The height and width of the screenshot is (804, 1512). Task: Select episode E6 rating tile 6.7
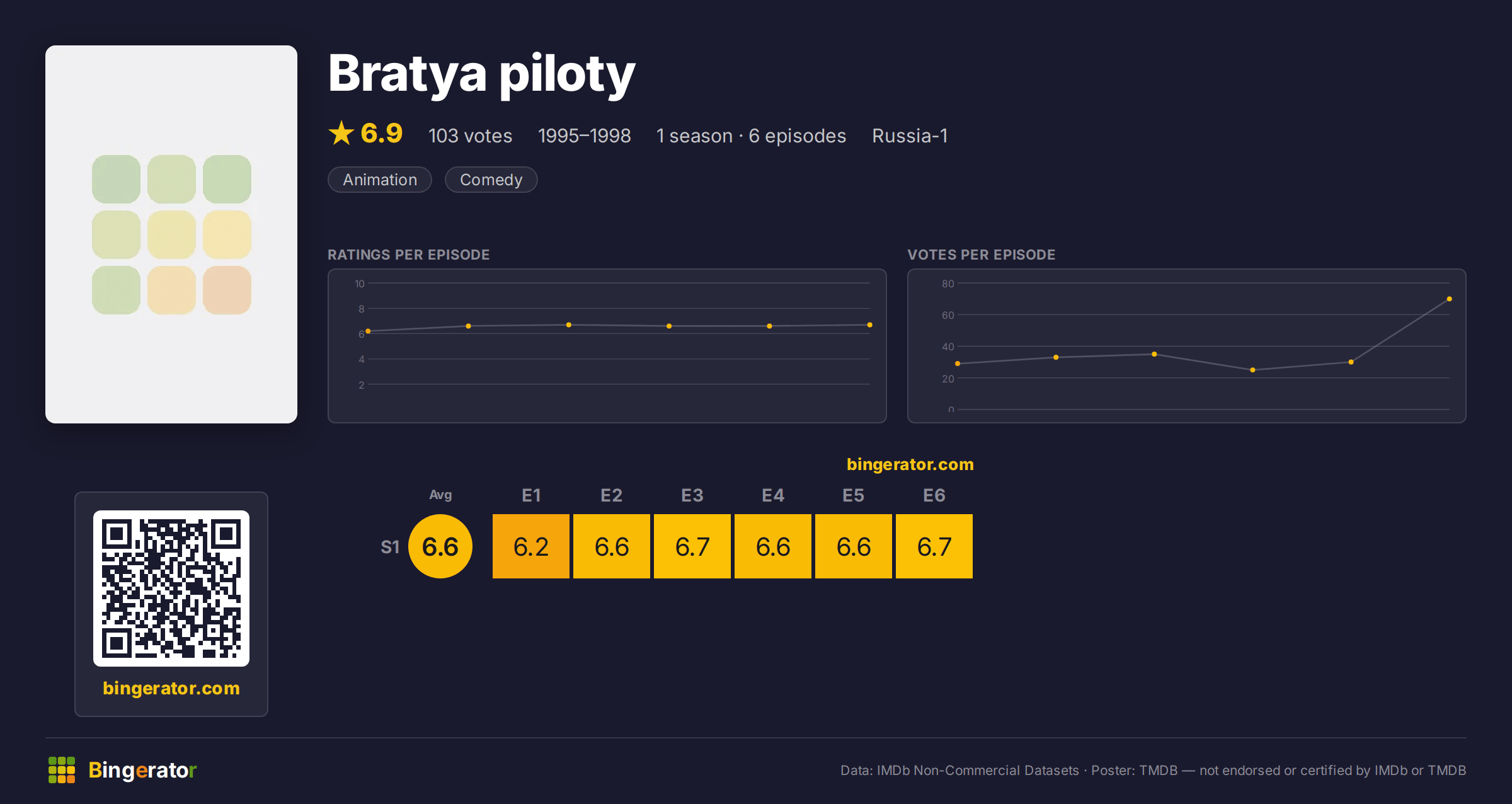point(934,546)
